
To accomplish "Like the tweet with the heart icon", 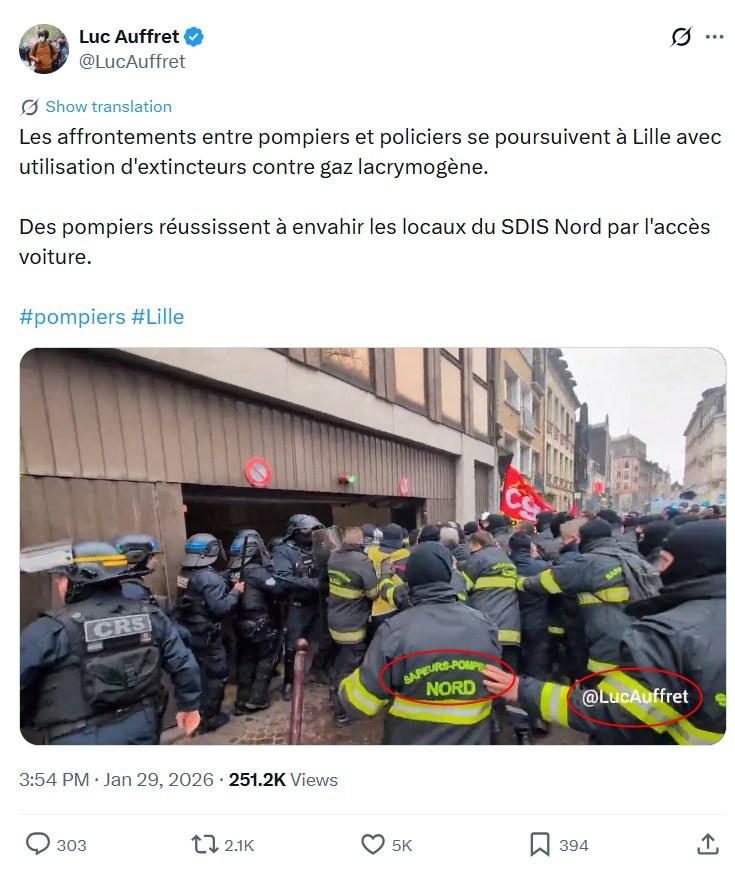I will click(373, 844).
